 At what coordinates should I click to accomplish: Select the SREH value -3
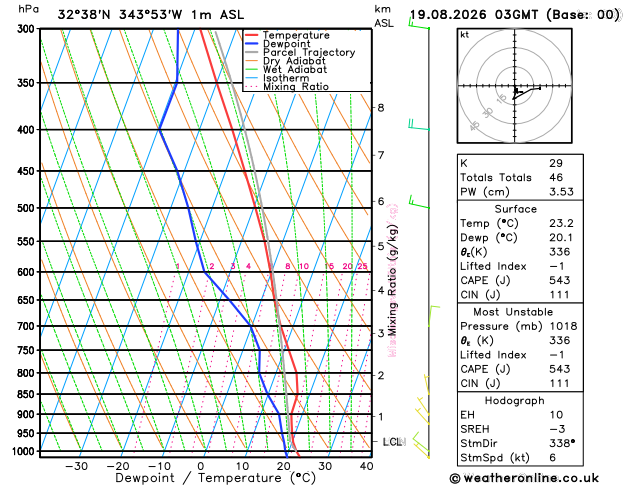click(557, 429)
